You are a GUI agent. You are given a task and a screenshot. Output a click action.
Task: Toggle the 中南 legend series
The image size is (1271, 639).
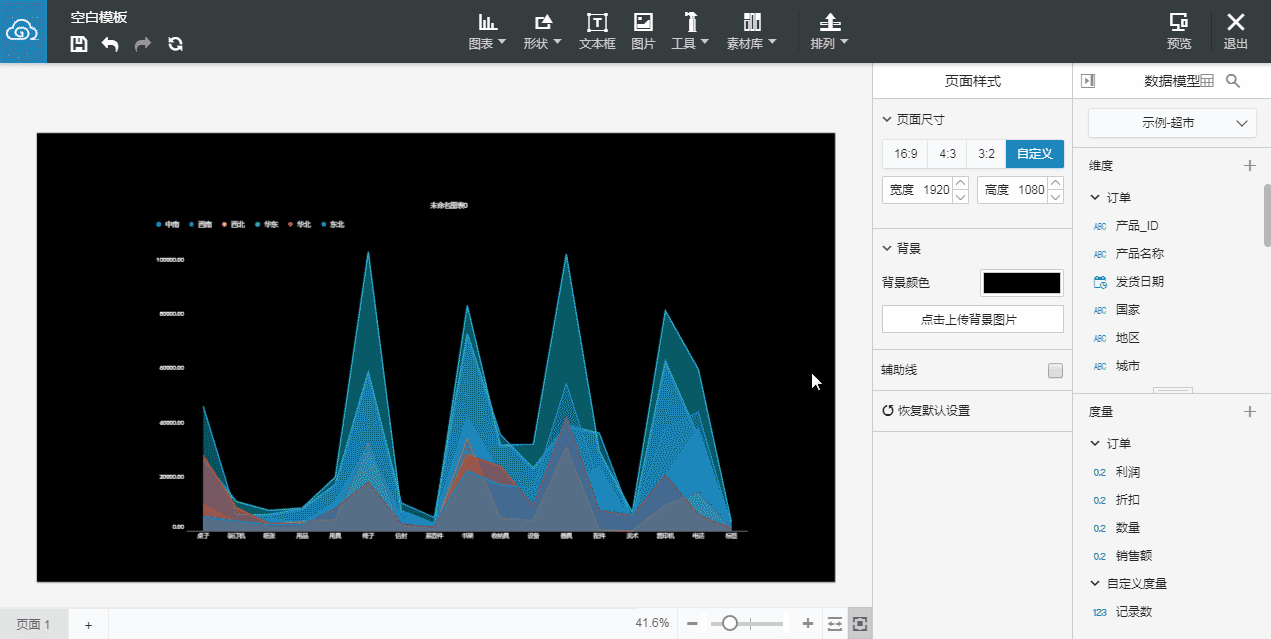168,224
